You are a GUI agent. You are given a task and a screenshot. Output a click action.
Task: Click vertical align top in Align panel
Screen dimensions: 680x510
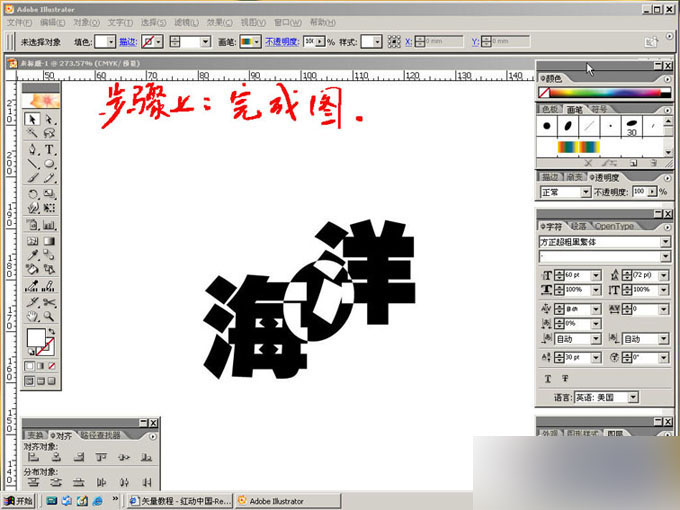[101, 457]
